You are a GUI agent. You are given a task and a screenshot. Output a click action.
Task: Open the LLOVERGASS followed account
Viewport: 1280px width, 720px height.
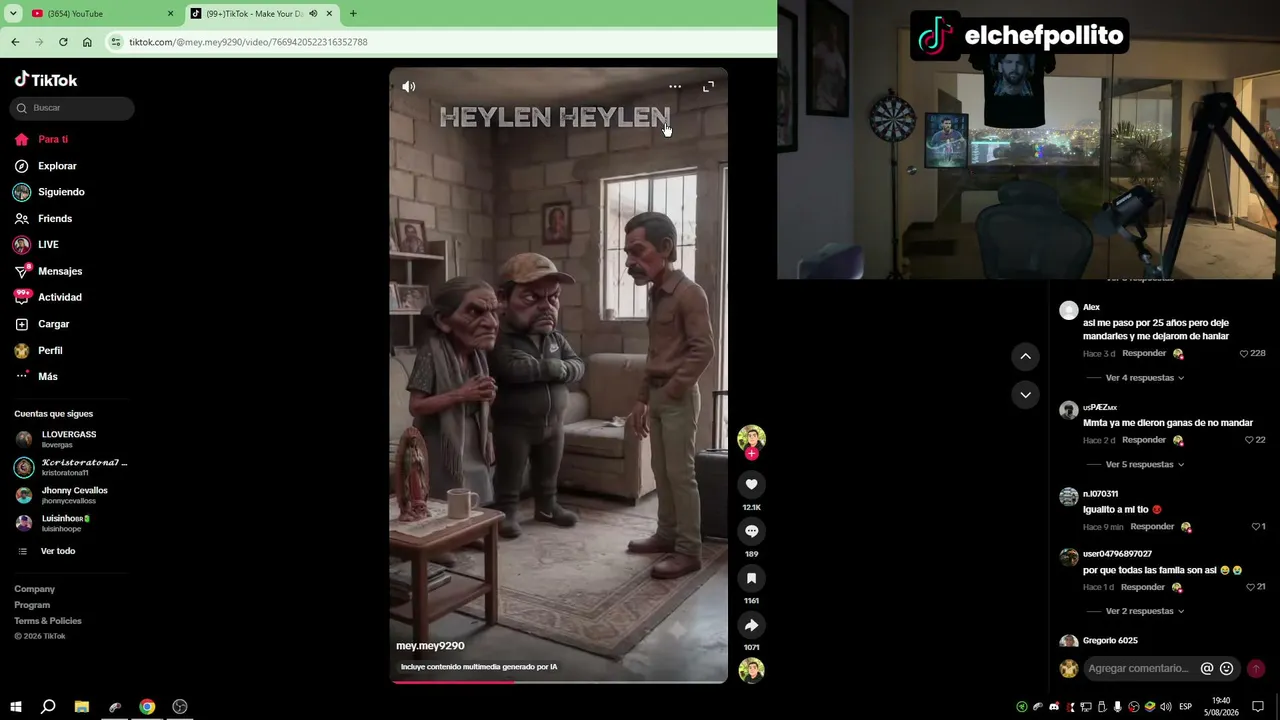pyautogui.click(x=70, y=439)
